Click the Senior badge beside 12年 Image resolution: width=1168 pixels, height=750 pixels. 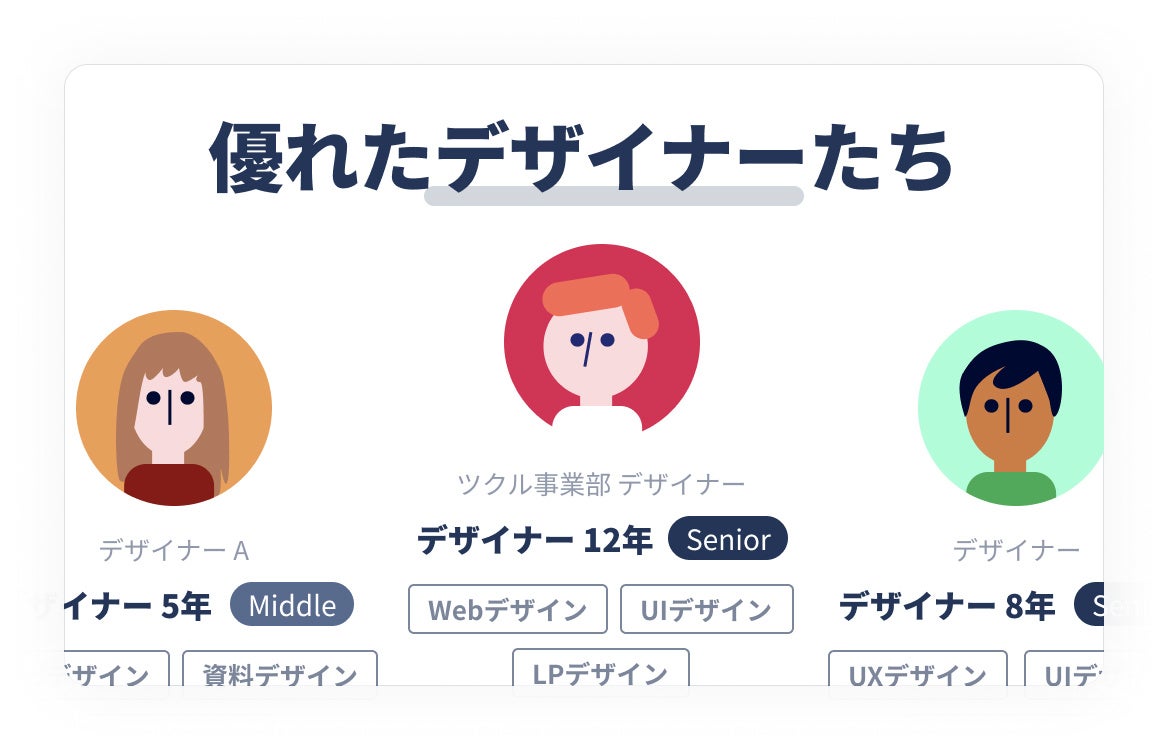point(728,539)
